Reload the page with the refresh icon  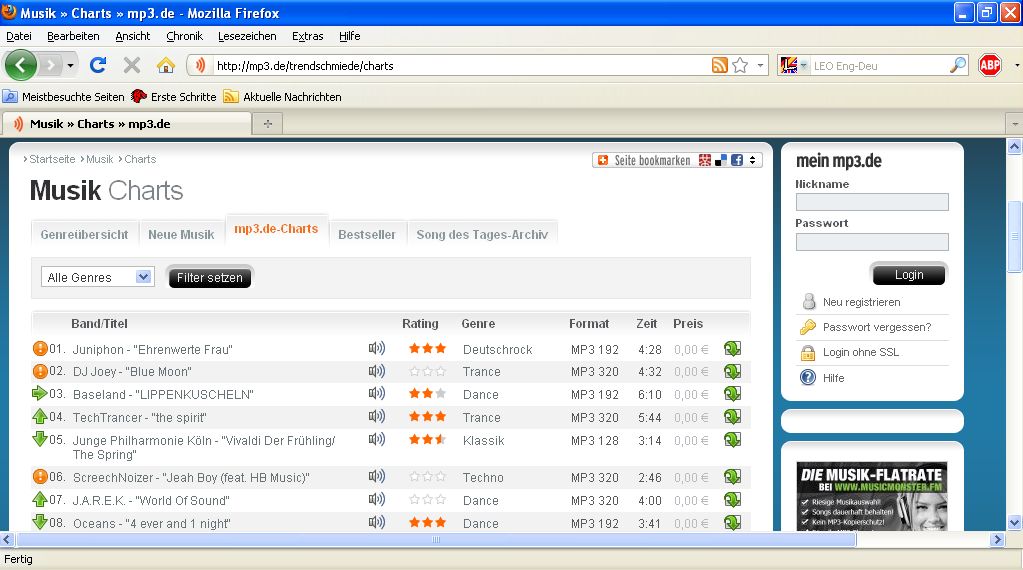point(98,65)
